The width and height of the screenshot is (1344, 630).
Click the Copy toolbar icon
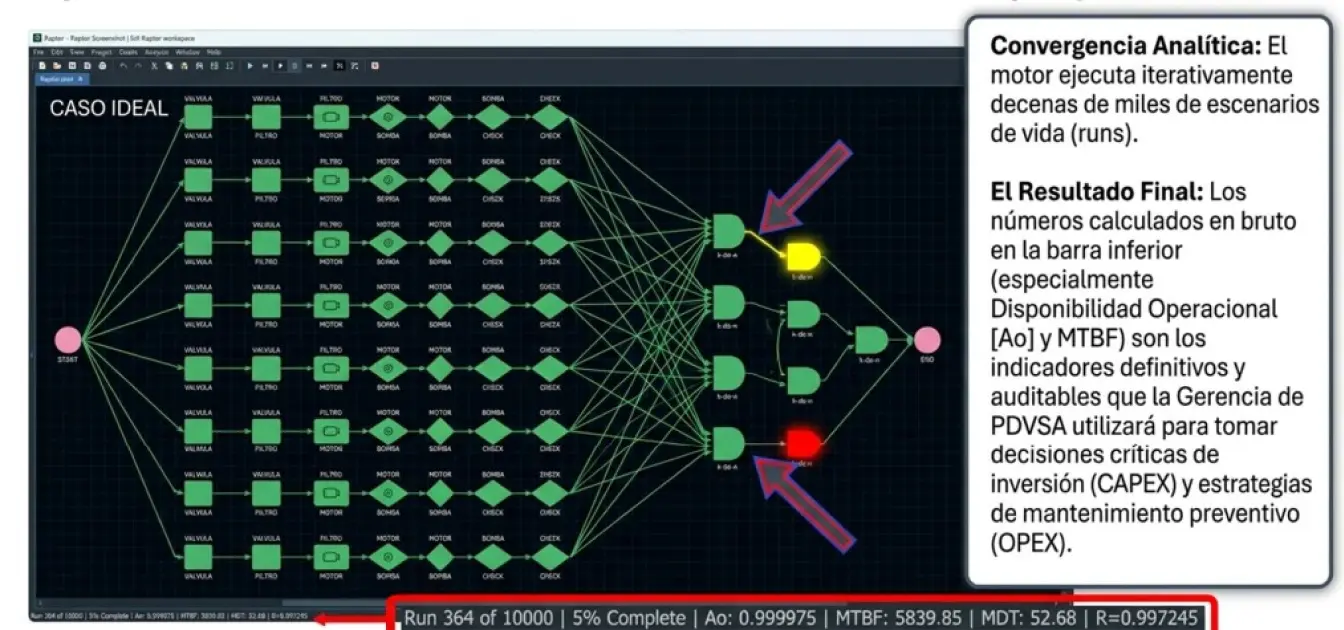169,65
